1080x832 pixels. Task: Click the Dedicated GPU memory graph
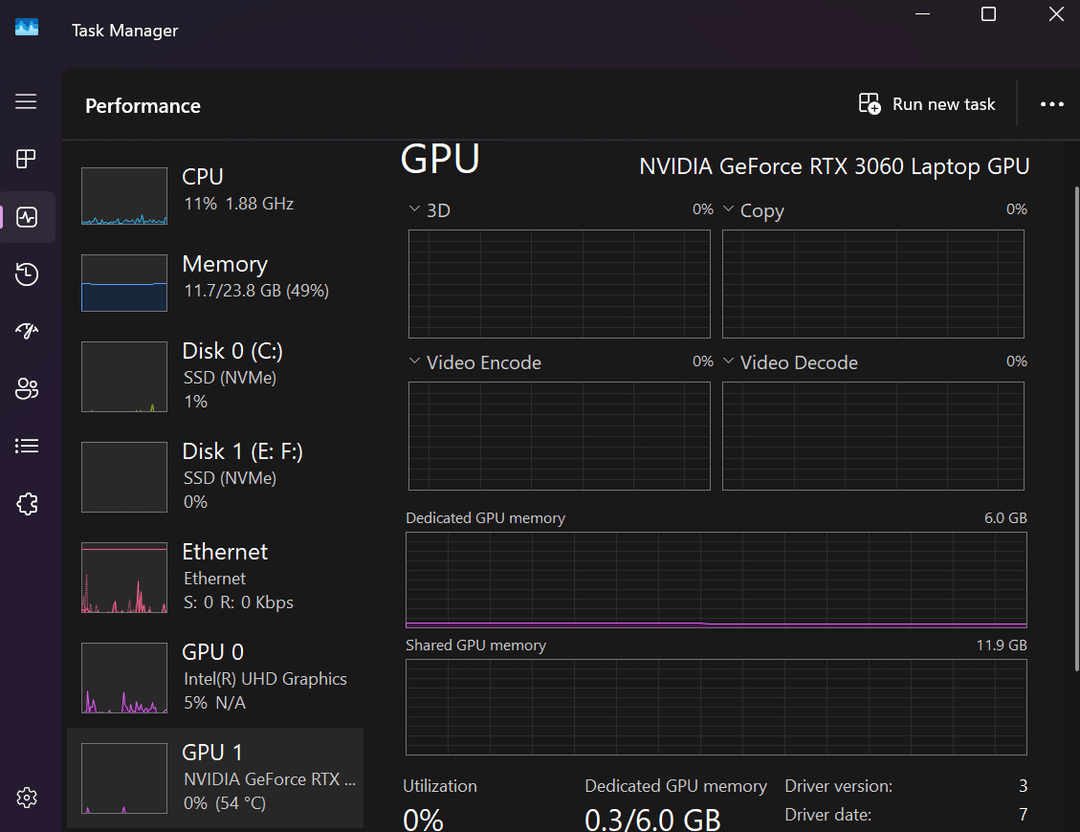point(716,580)
